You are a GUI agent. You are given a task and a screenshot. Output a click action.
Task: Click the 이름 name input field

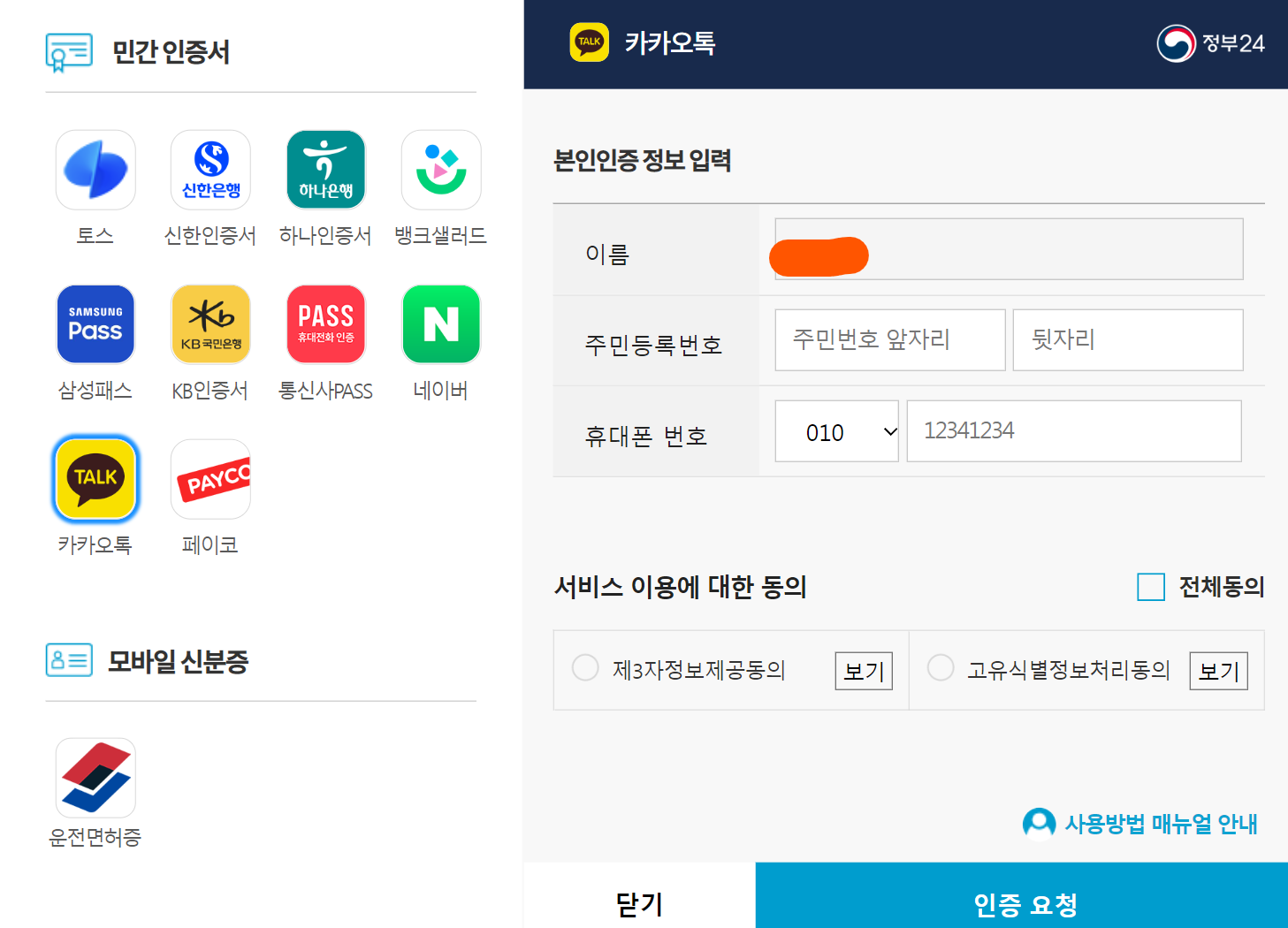tap(1009, 249)
